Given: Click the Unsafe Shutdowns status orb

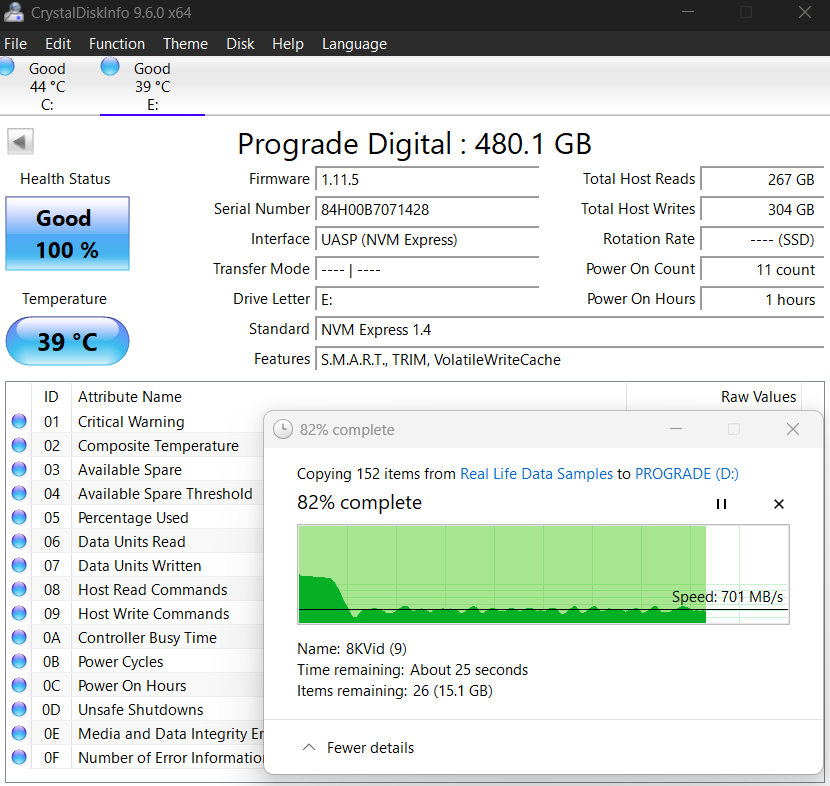Looking at the screenshot, I should coord(19,710).
